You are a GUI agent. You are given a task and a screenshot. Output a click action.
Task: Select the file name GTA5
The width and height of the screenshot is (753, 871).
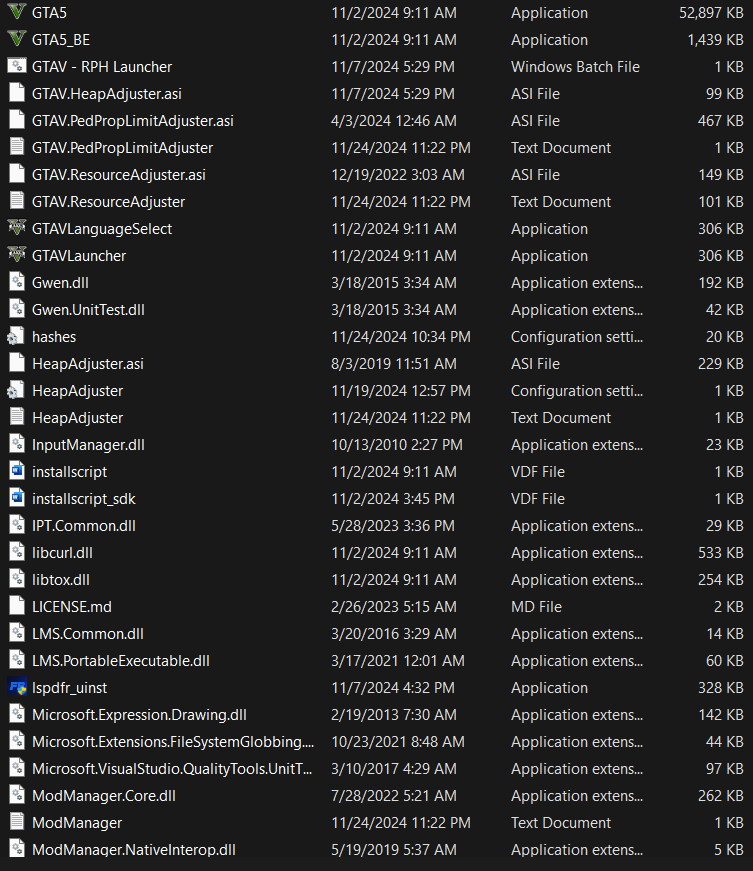[x=49, y=13]
